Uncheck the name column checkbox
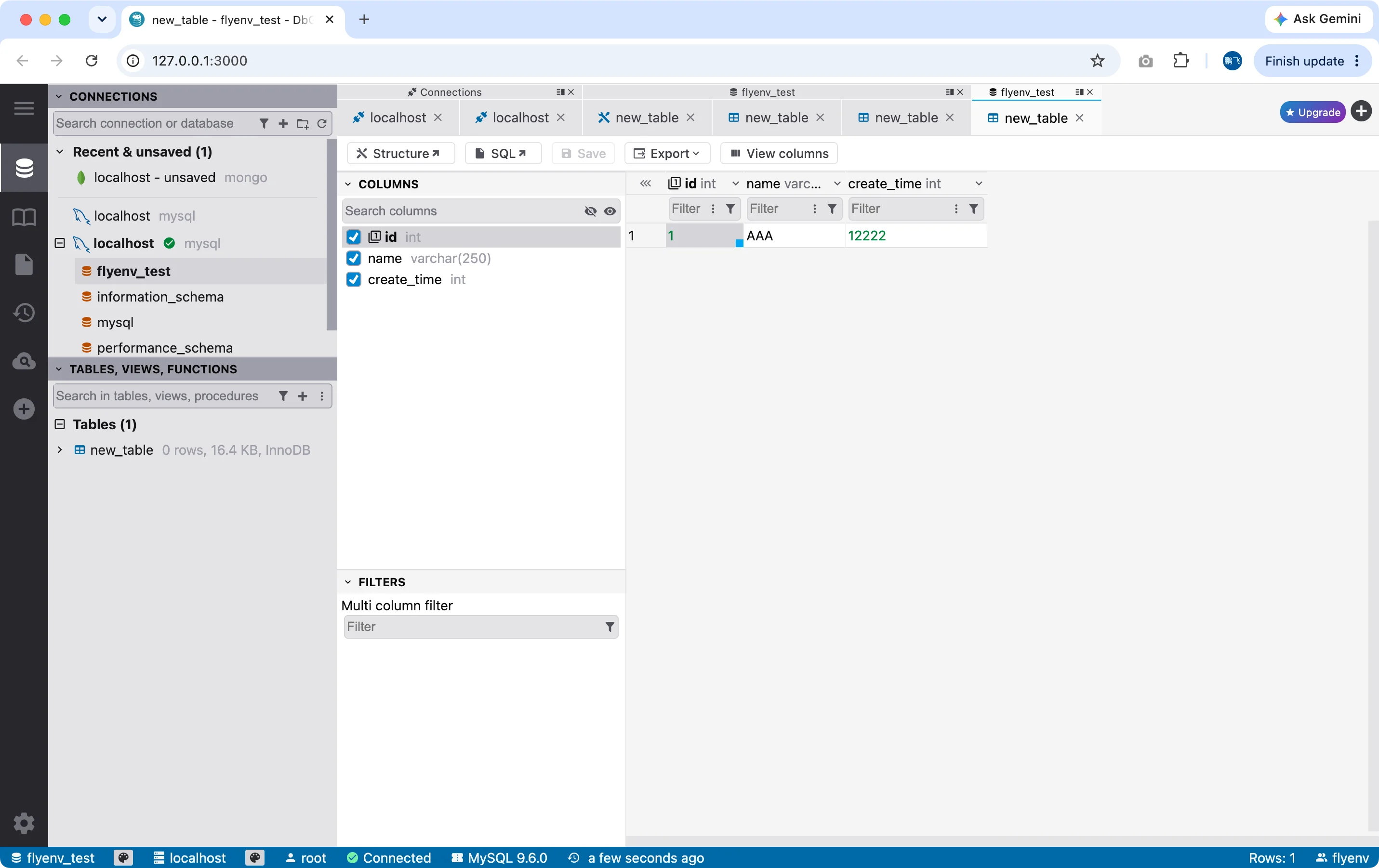This screenshot has height=868, width=1379. point(353,258)
